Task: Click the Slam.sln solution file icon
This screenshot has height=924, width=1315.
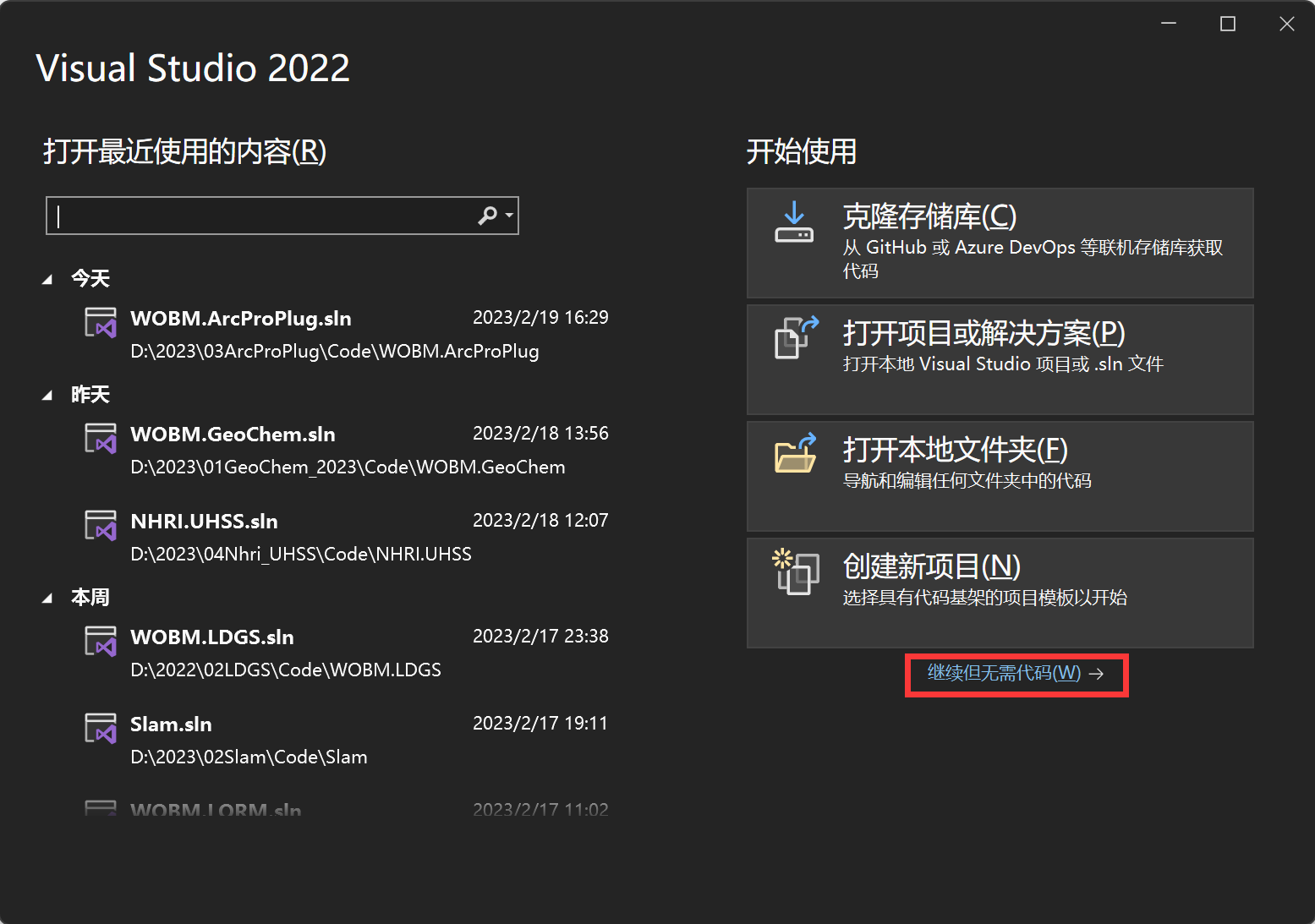Action: [x=101, y=728]
